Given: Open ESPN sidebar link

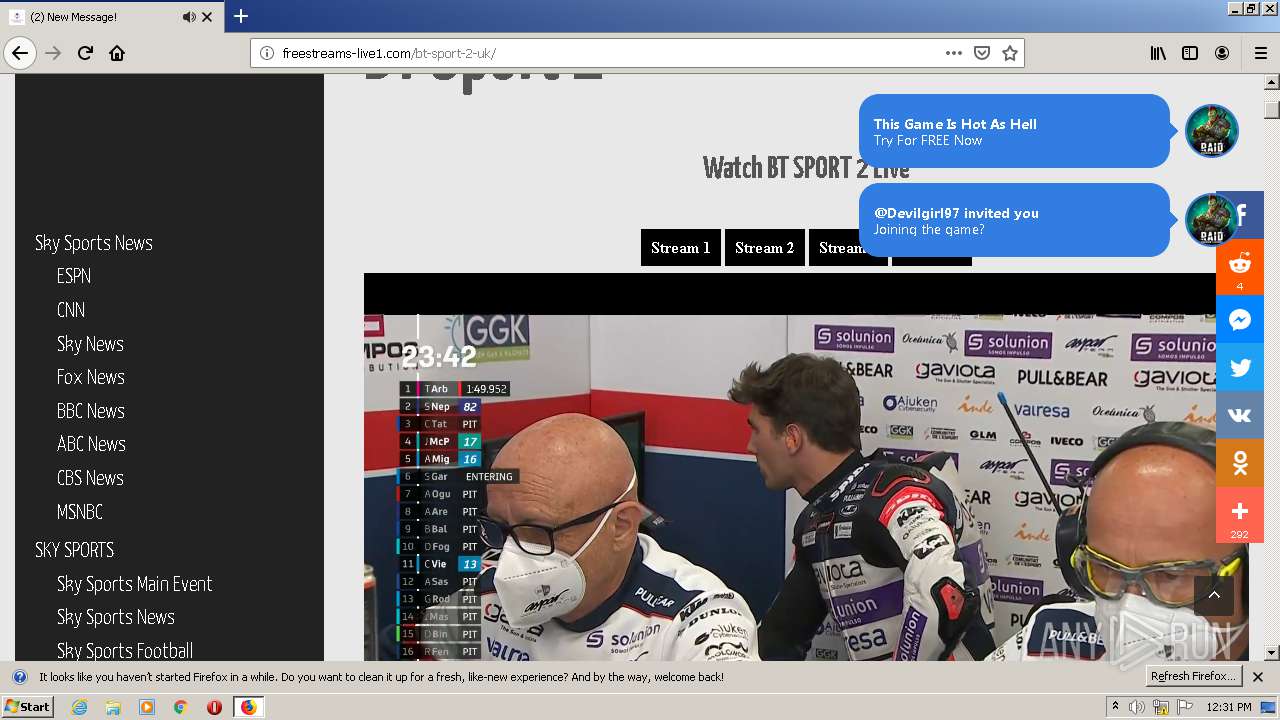Looking at the screenshot, I should click(x=74, y=276).
